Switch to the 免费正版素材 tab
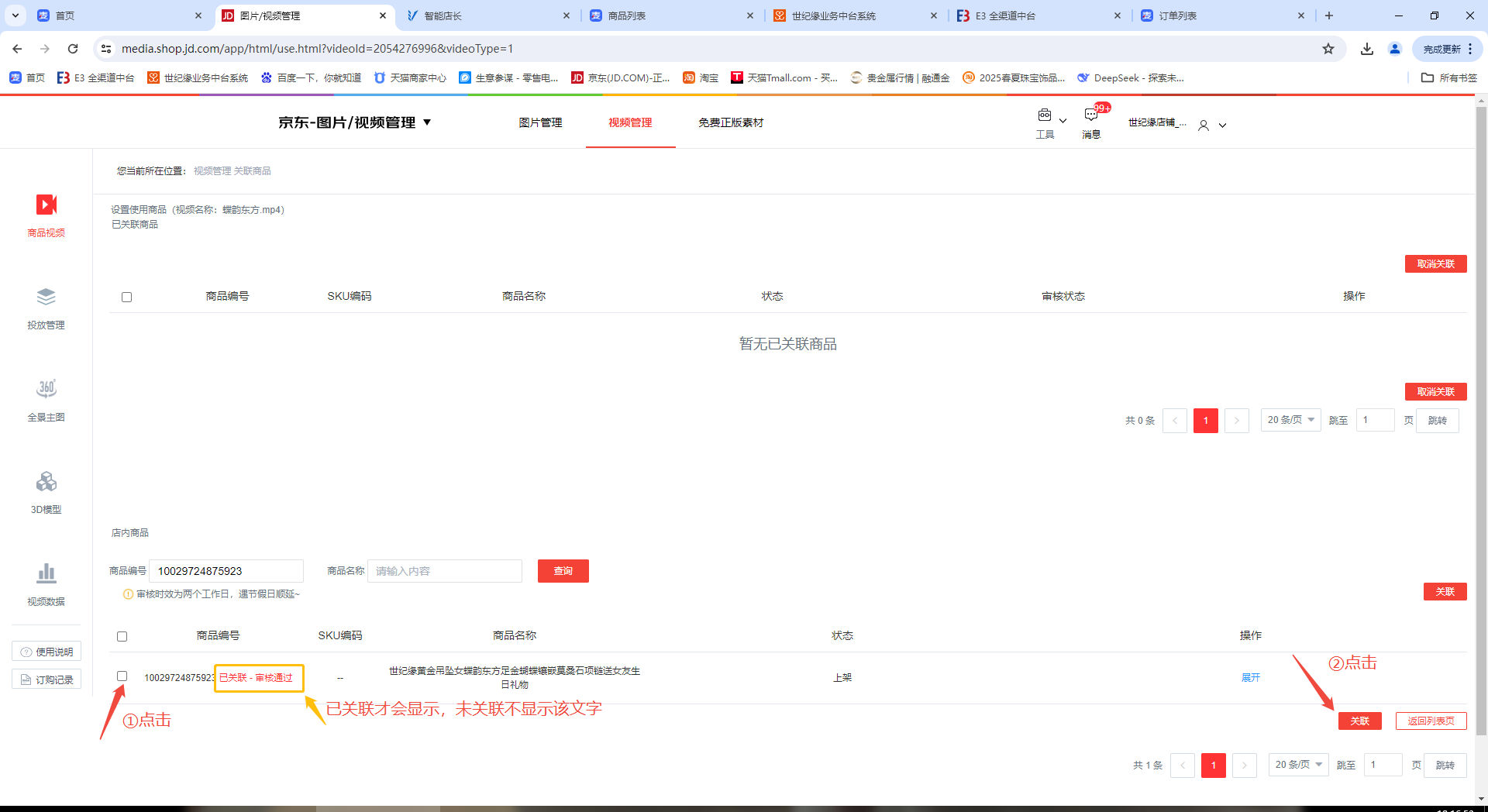Image resolution: width=1488 pixels, height=812 pixels. [730, 122]
